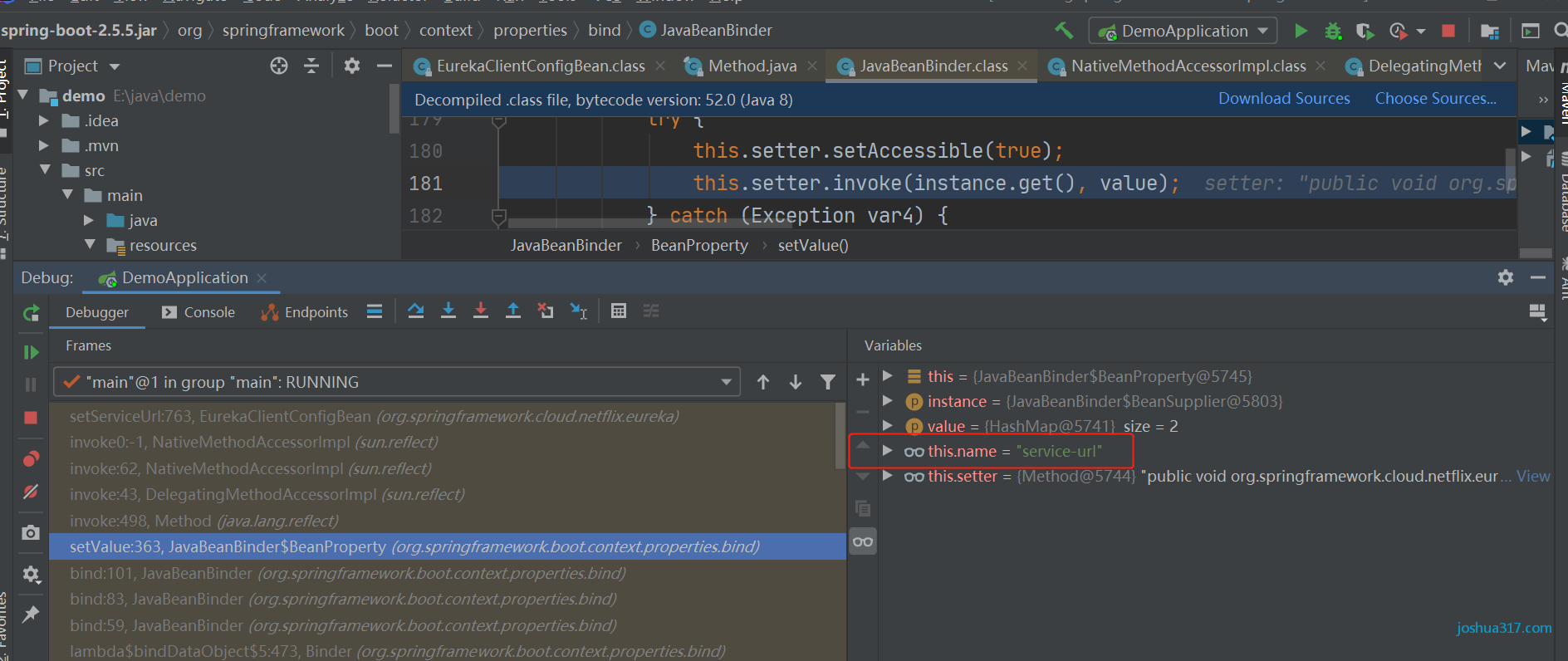Open the DemoApplication run configuration dropdown

pyautogui.click(x=1183, y=31)
